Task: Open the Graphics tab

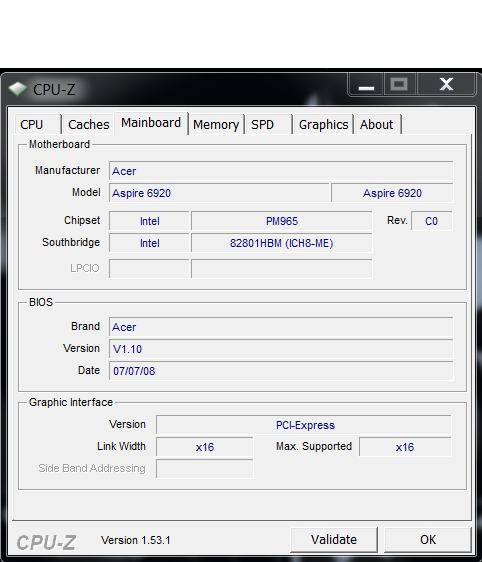Action: pos(323,124)
